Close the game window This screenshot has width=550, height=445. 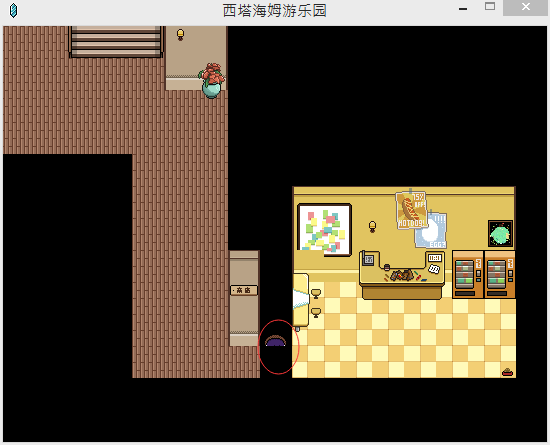click(x=525, y=7)
